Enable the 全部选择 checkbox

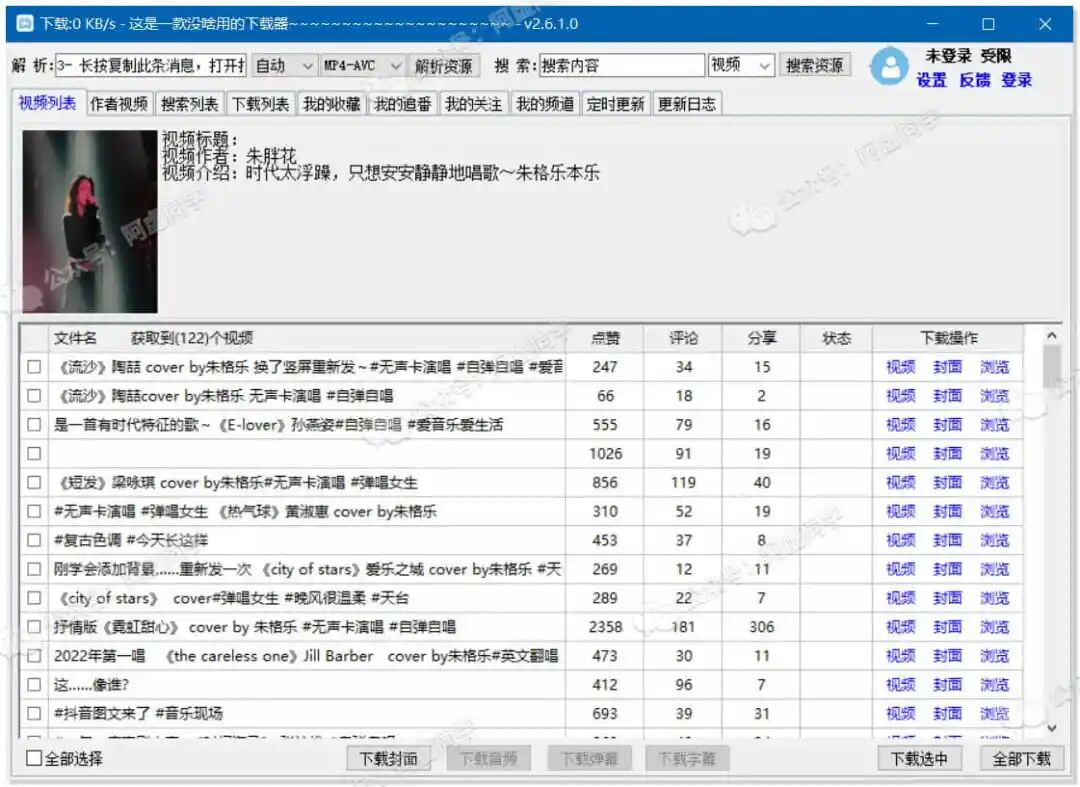point(34,758)
